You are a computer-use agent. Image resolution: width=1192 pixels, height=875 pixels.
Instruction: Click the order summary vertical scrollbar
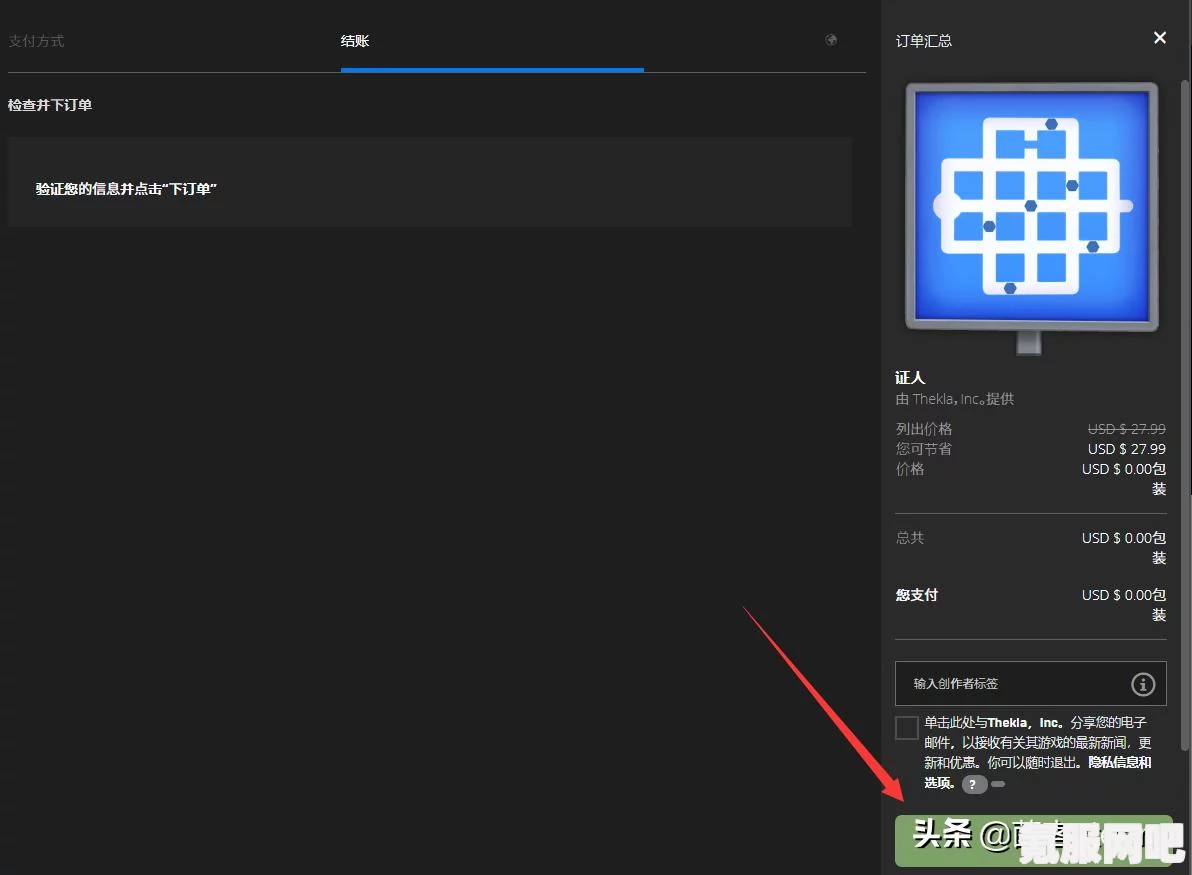point(1184,414)
